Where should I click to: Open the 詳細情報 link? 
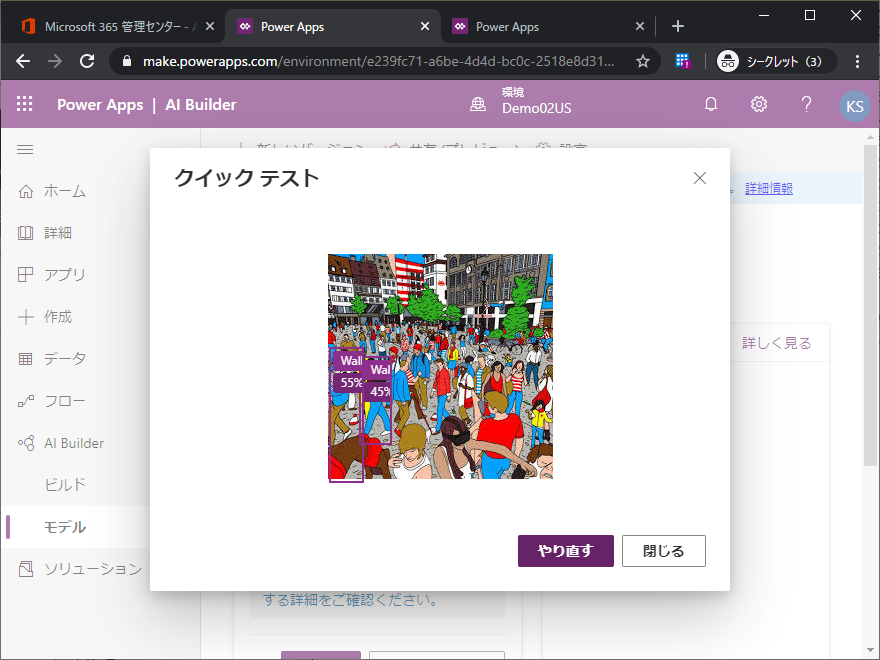point(769,189)
